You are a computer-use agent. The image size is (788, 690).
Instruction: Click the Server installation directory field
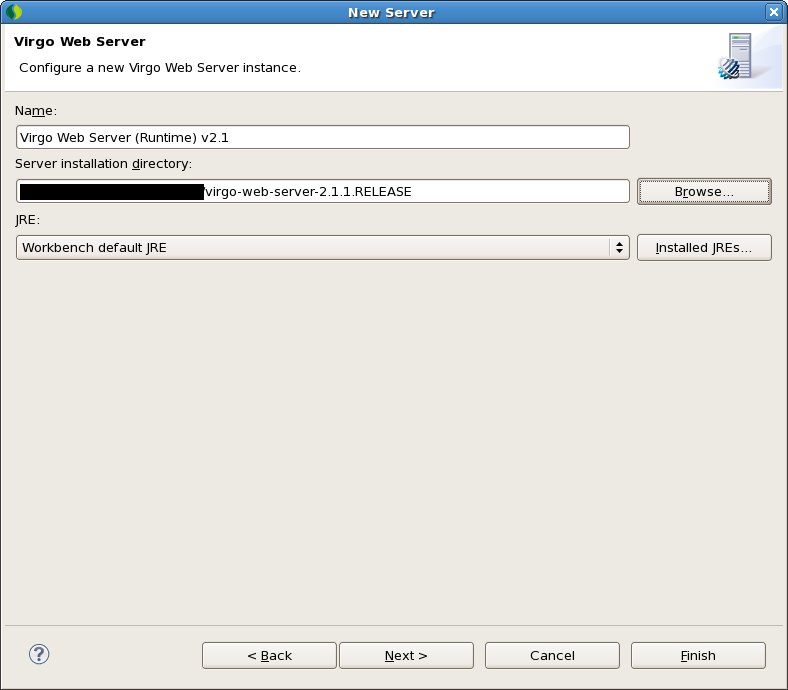pos(323,191)
